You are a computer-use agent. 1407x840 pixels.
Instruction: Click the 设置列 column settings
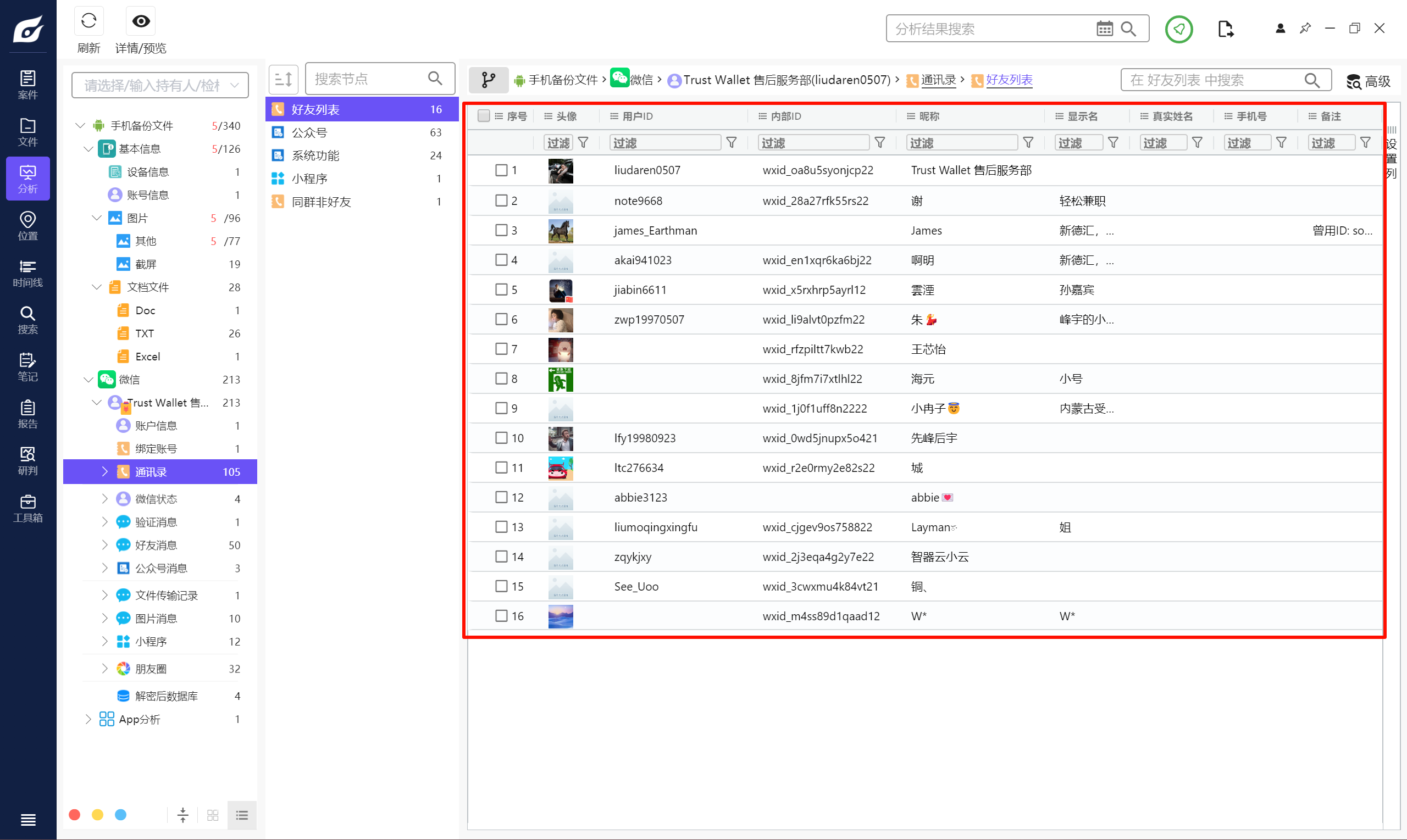click(x=1391, y=153)
